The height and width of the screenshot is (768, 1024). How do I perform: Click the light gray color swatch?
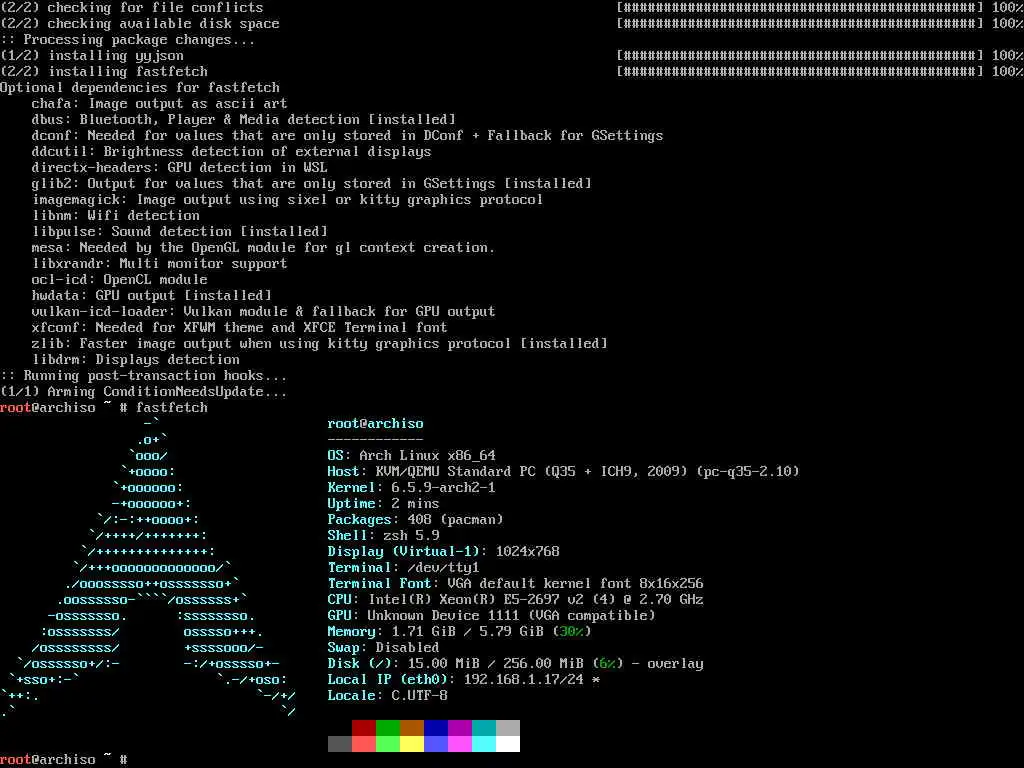(x=508, y=728)
